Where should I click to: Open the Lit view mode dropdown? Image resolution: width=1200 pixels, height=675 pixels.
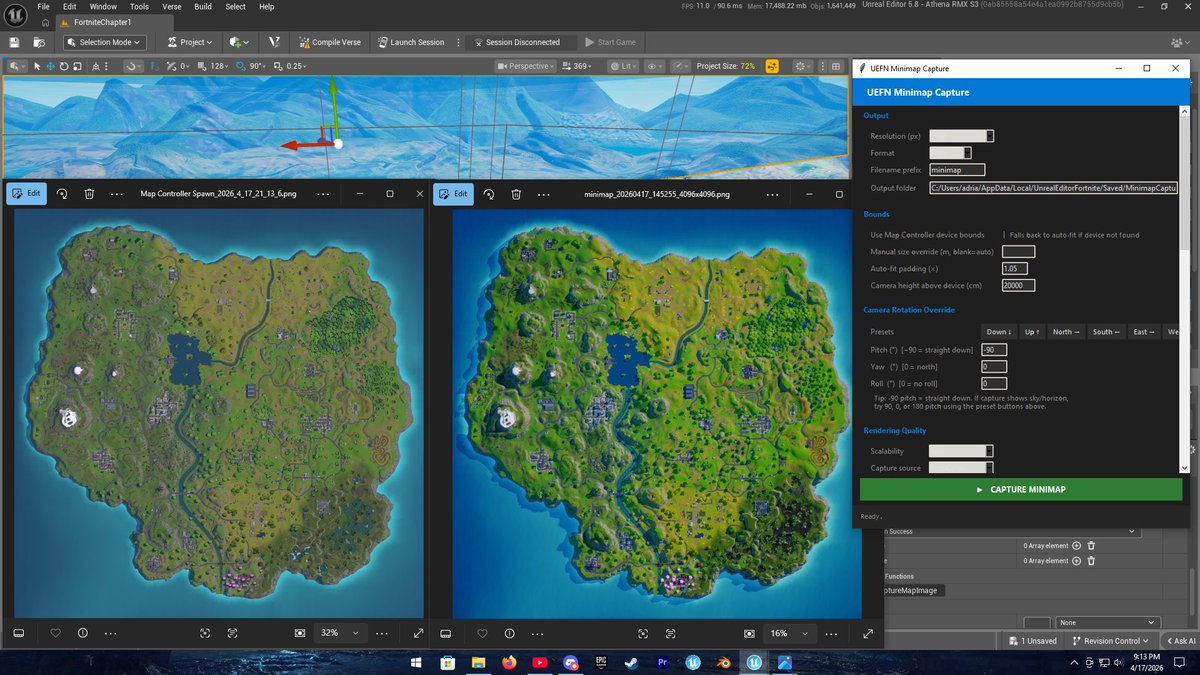[624, 66]
